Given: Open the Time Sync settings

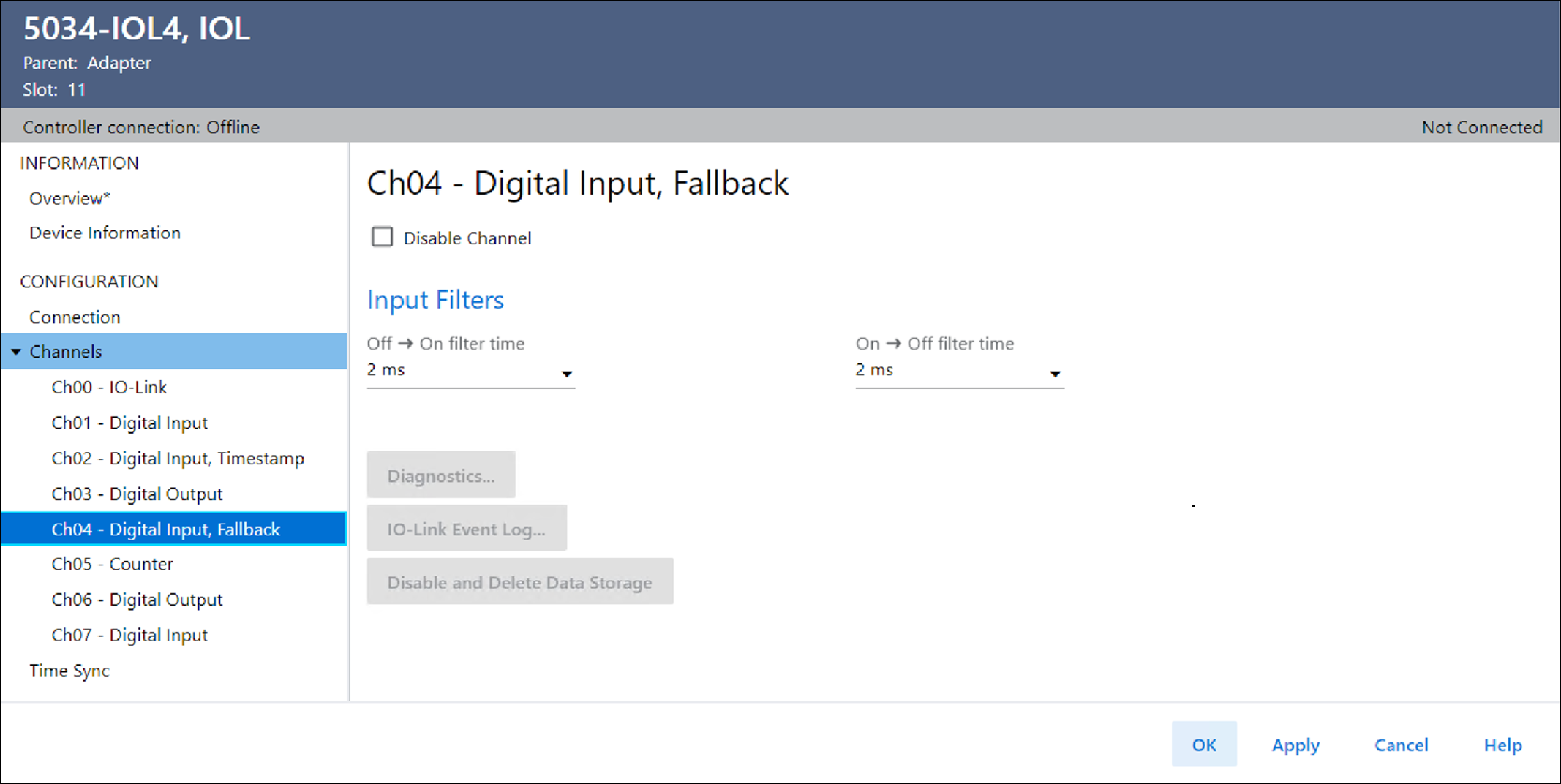Looking at the screenshot, I should (69, 671).
